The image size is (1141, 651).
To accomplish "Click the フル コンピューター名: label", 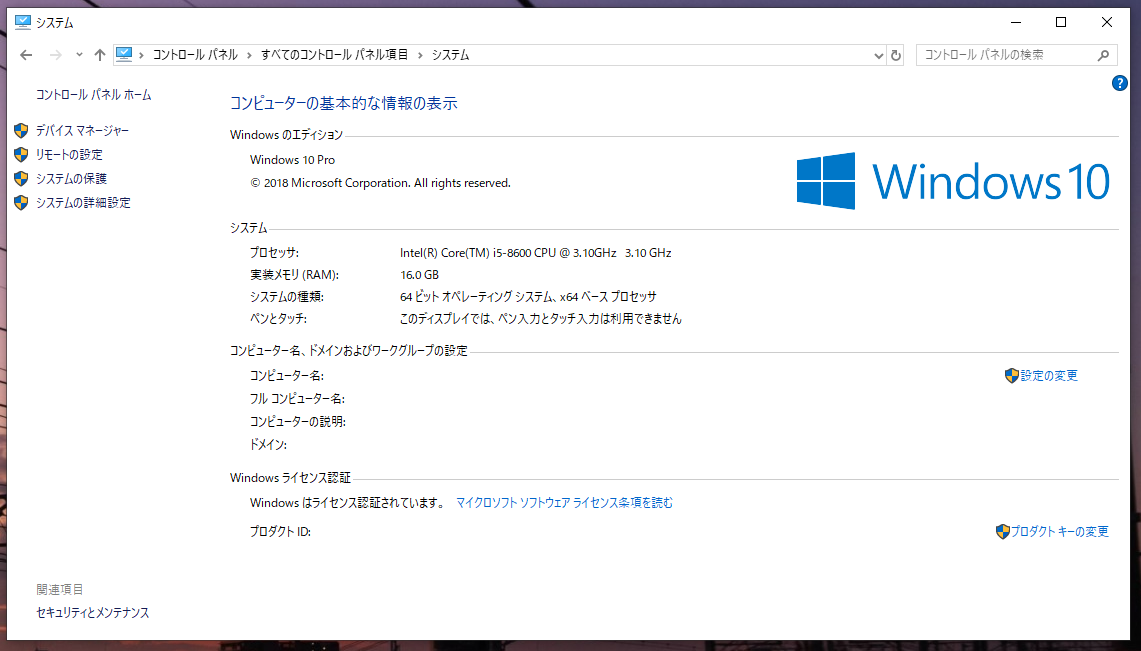I will pyautogui.click(x=297, y=399).
